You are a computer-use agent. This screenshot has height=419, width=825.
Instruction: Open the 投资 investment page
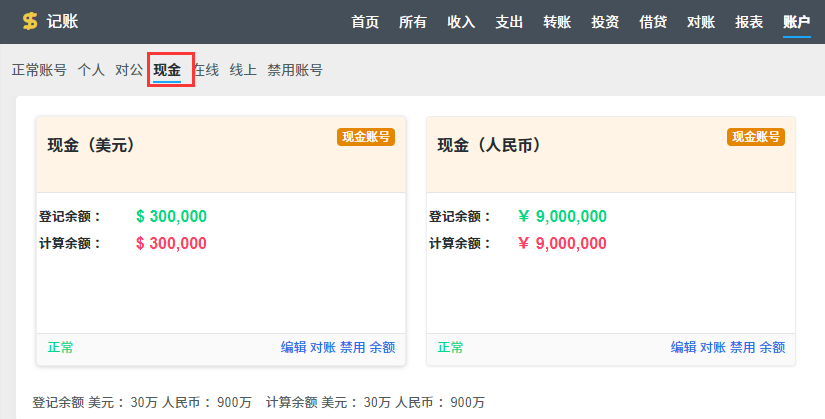click(605, 22)
